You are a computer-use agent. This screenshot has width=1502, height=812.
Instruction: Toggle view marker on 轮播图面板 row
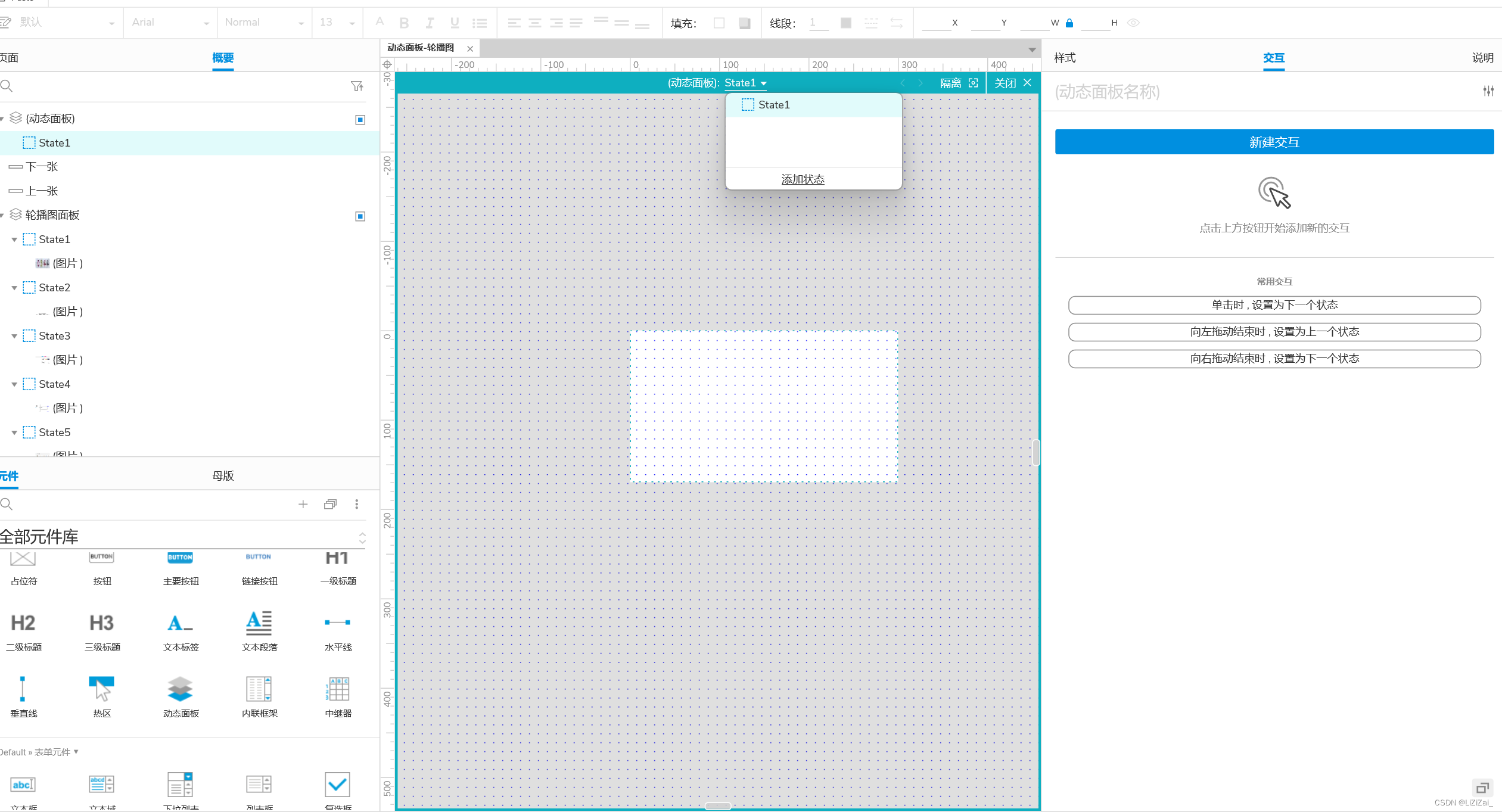(x=360, y=216)
